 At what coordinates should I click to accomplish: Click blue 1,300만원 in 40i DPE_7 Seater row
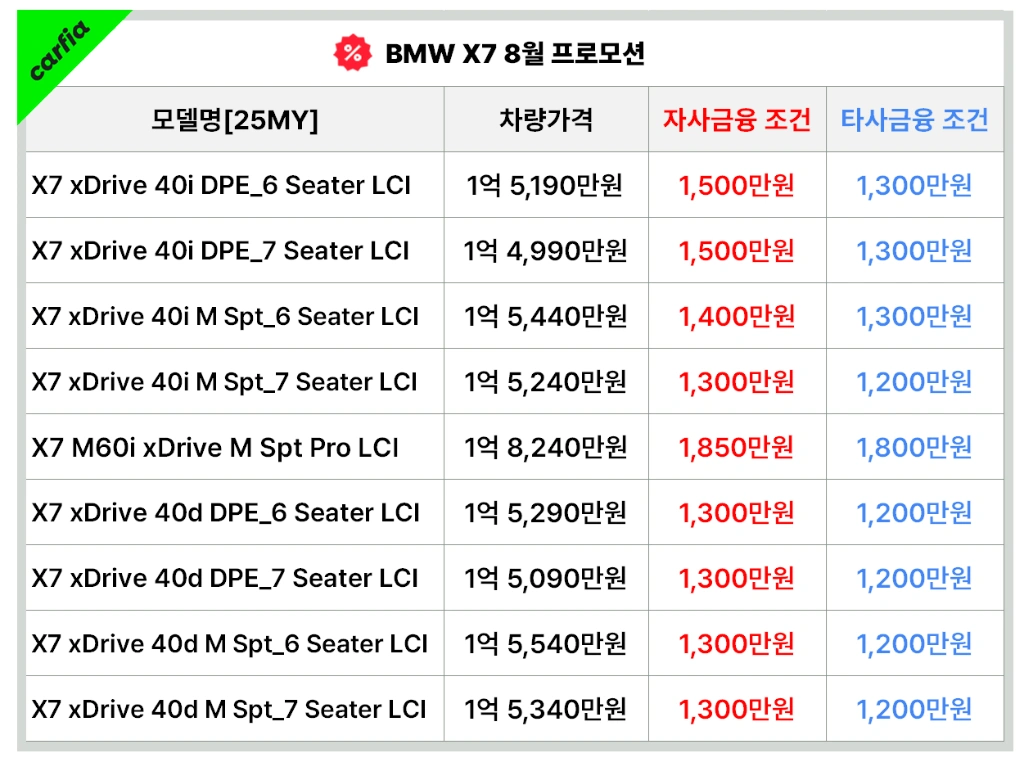(x=914, y=251)
